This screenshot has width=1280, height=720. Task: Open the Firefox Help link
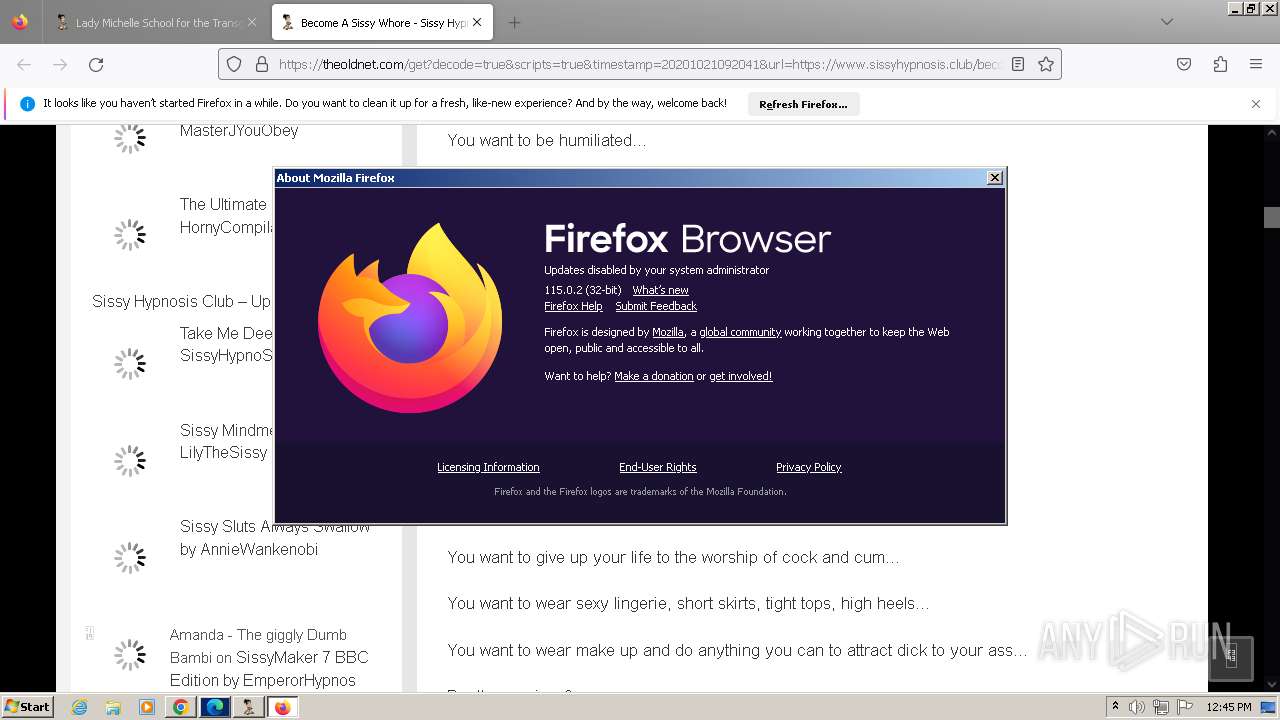[573, 306]
